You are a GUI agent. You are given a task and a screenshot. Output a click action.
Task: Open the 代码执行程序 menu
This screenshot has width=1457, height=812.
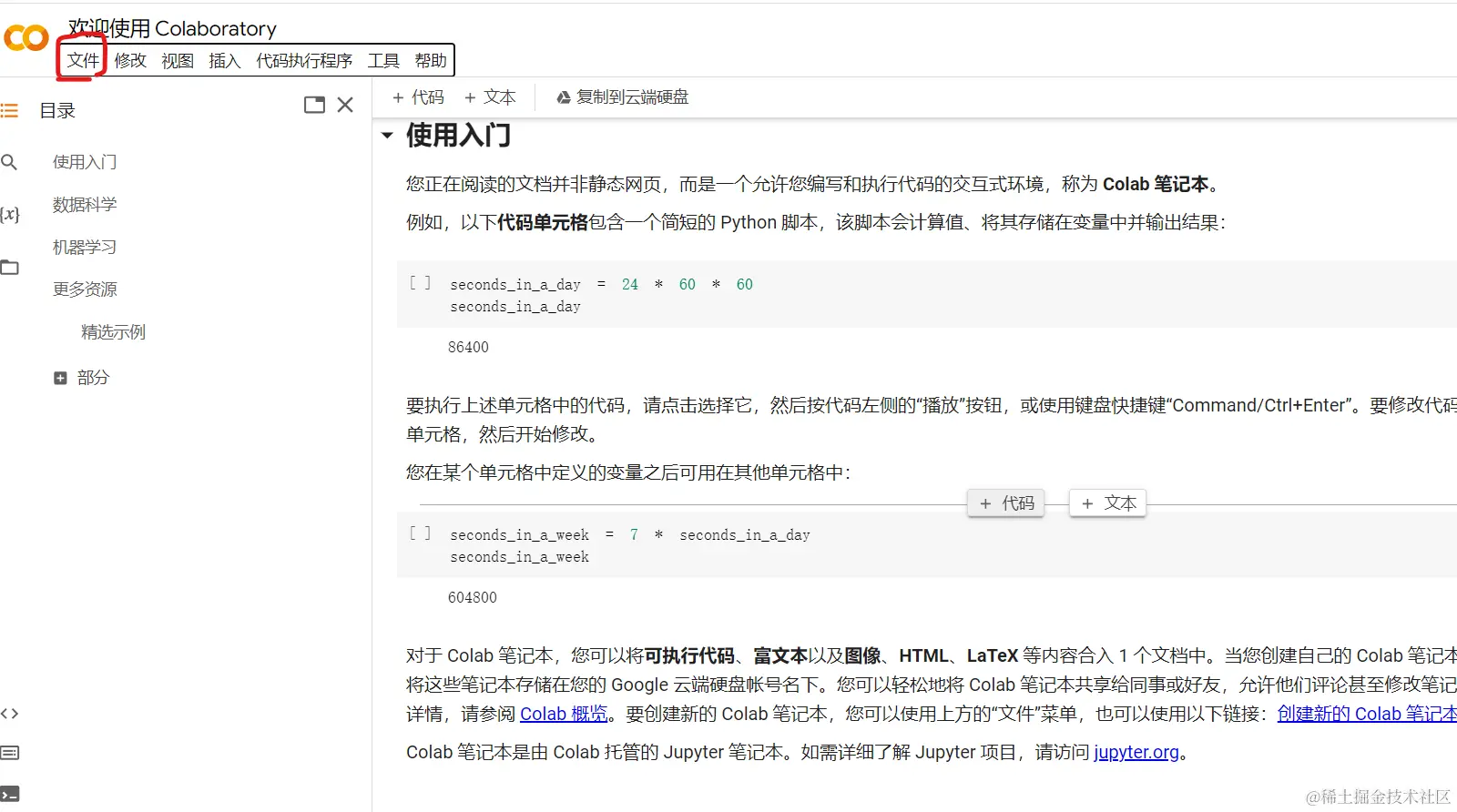coord(304,60)
